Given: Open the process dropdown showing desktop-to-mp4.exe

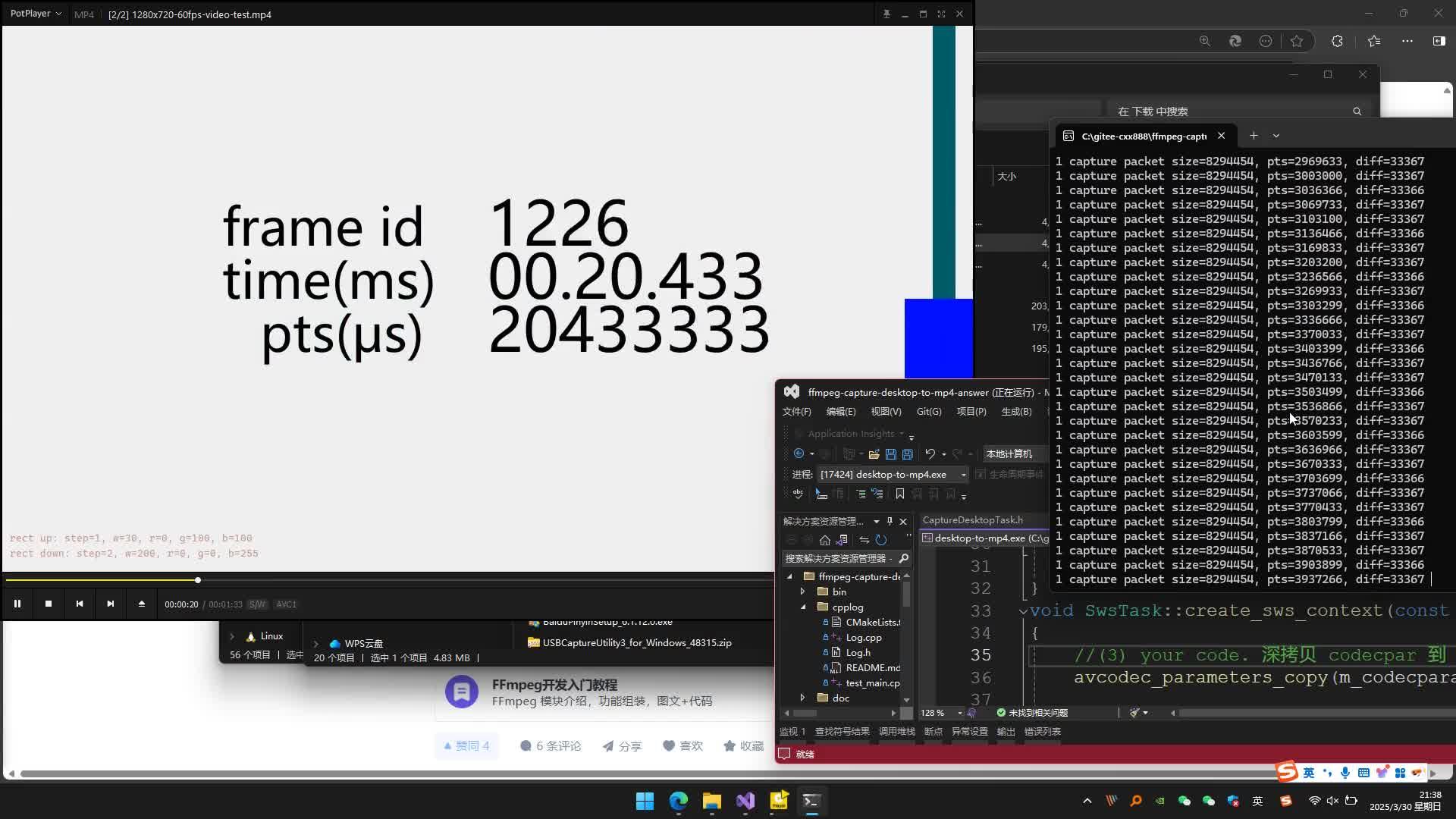Looking at the screenshot, I should [963, 475].
